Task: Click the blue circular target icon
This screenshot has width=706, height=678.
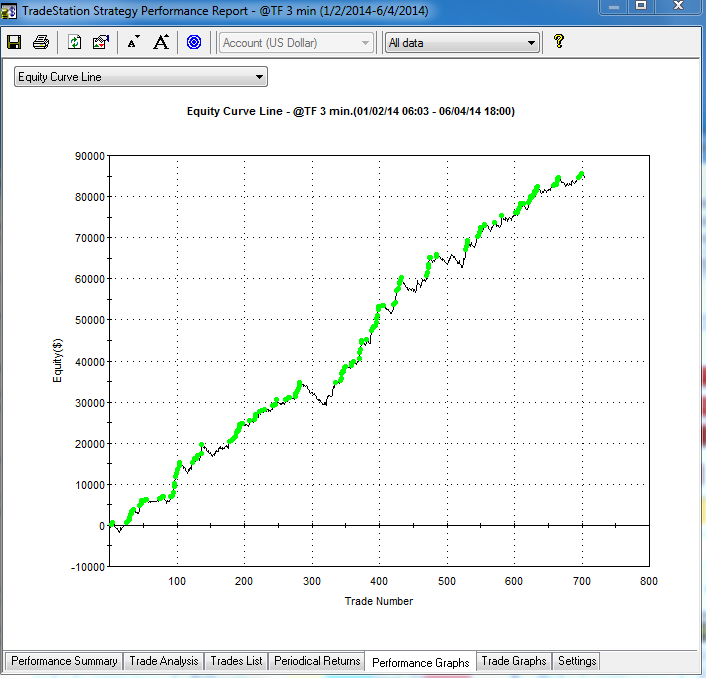Action: pos(194,42)
